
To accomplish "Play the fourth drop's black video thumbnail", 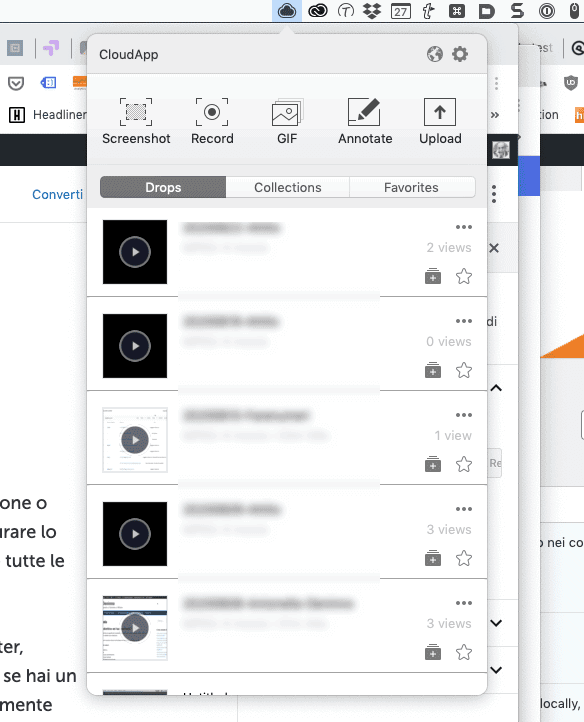I will 135,534.
